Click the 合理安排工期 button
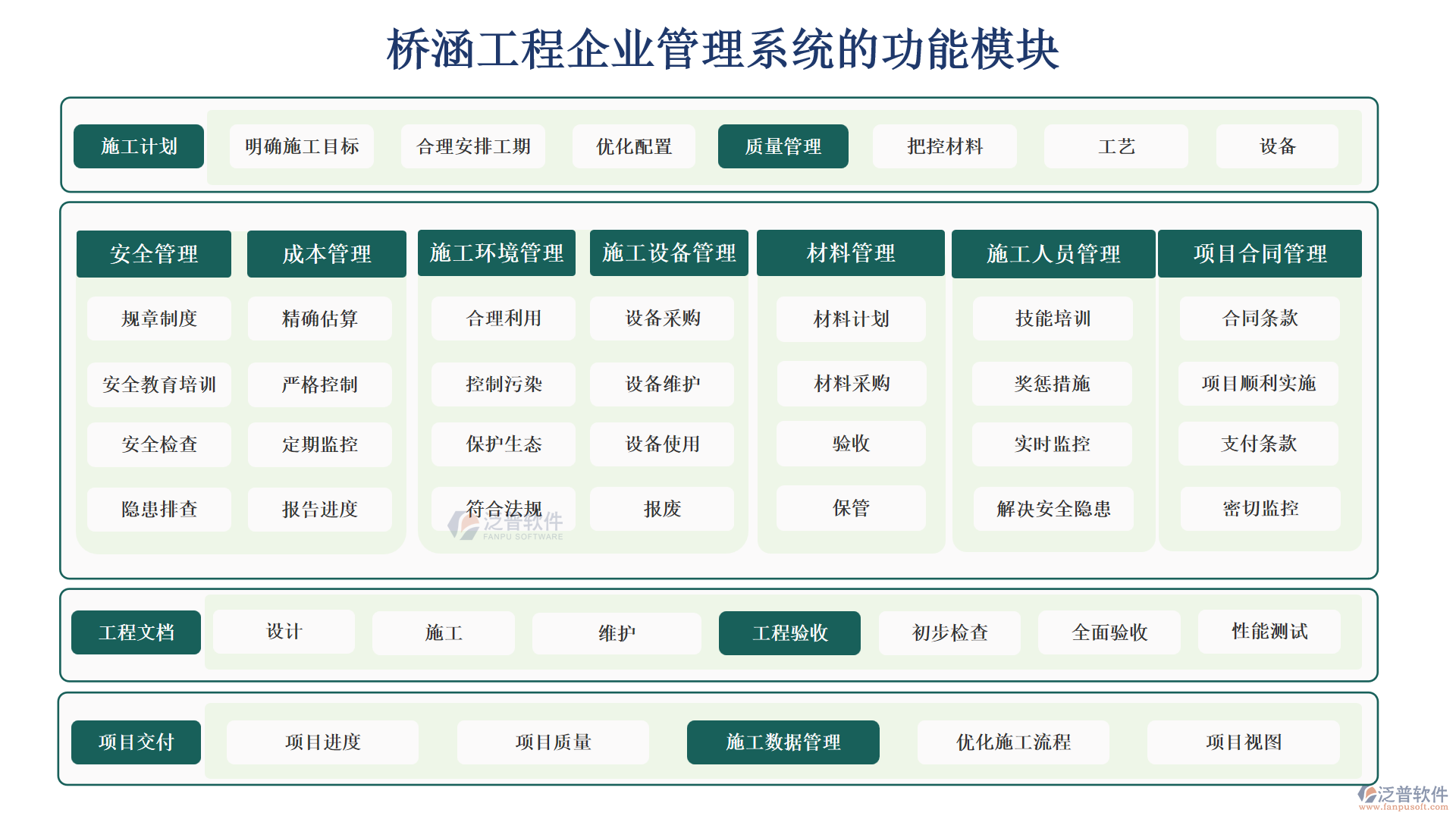The image size is (1456, 819). click(x=473, y=146)
